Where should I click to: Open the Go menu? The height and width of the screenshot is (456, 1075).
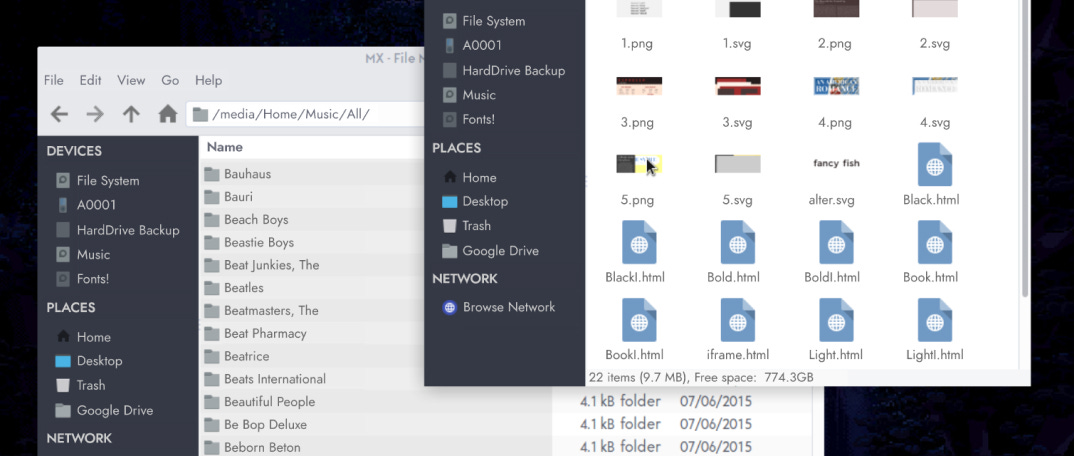170,80
